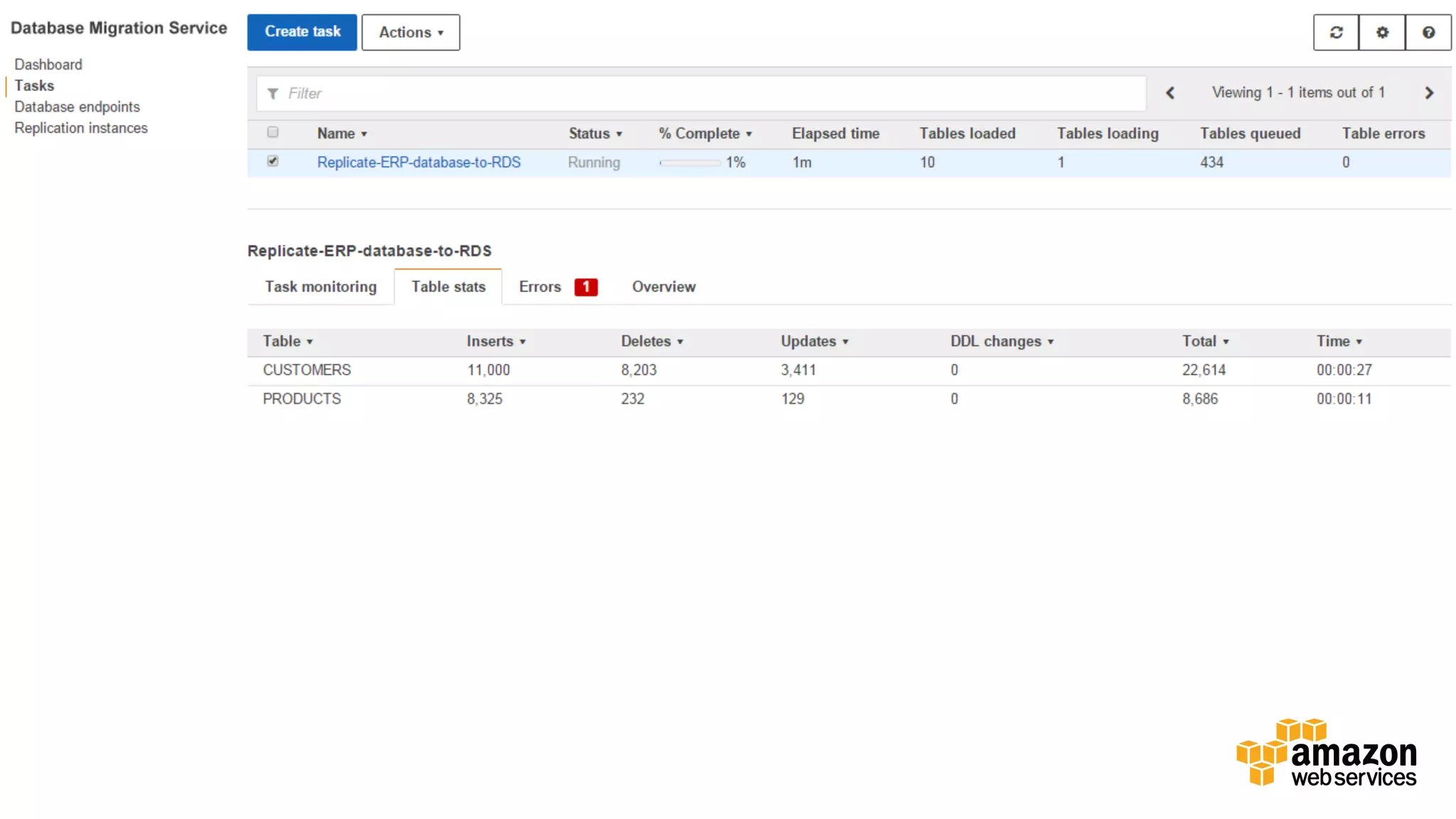Viewport: 1456px width, 819px height.
Task: Click the filter funnel icon
Action: pyautogui.click(x=273, y=94)
